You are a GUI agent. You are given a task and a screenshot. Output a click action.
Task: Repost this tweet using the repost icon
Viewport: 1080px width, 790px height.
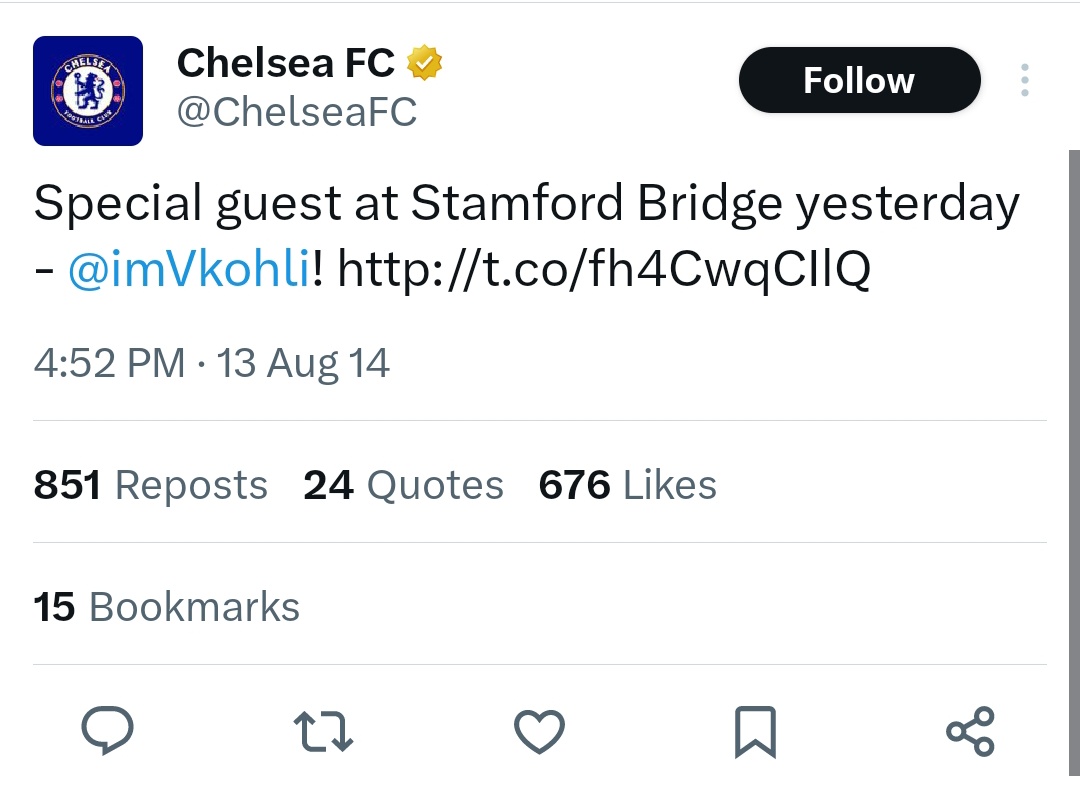(326, 732)
